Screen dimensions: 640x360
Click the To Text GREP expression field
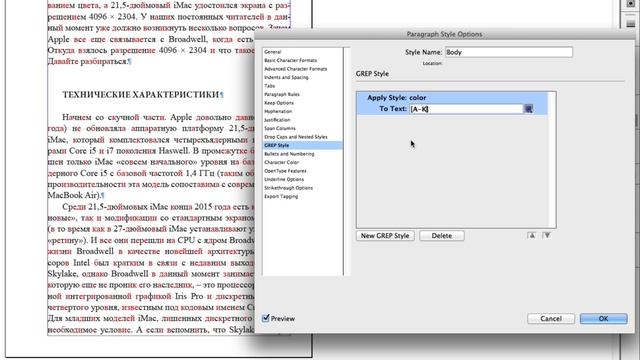point(466,109)
